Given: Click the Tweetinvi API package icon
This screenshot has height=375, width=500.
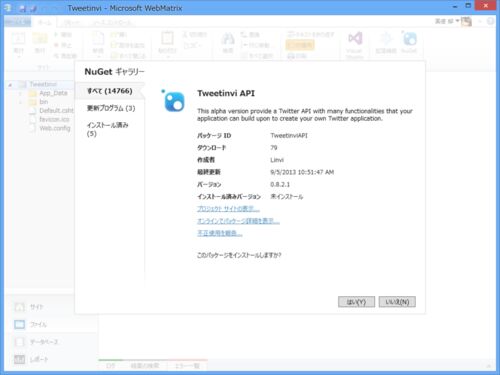Looking at the screenshot, I should pos(173,100).
